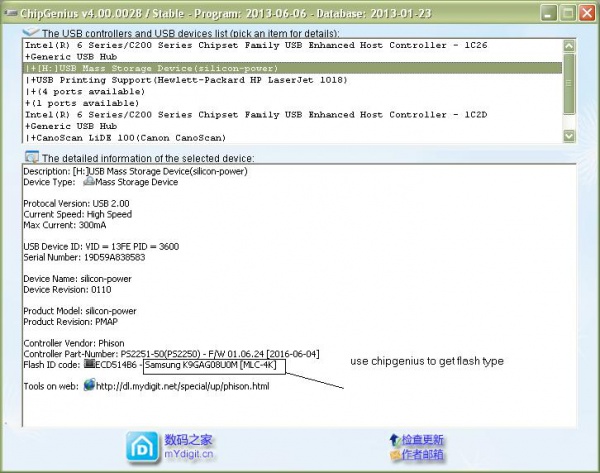Click the magnifier icon beside detailed information header
Screen dimensions: 600x473
32,157
